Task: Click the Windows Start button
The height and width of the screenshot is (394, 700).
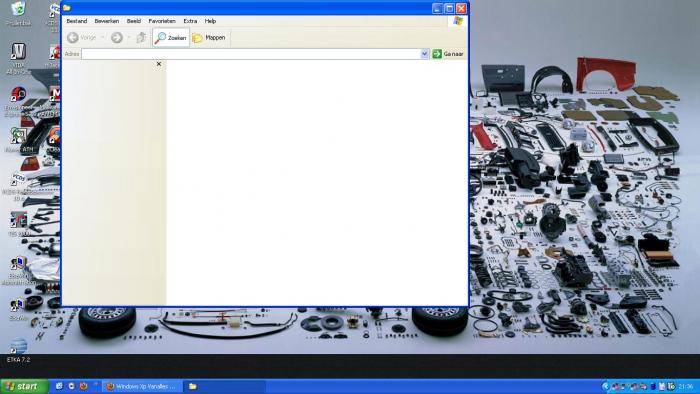Action: [24, 386]
